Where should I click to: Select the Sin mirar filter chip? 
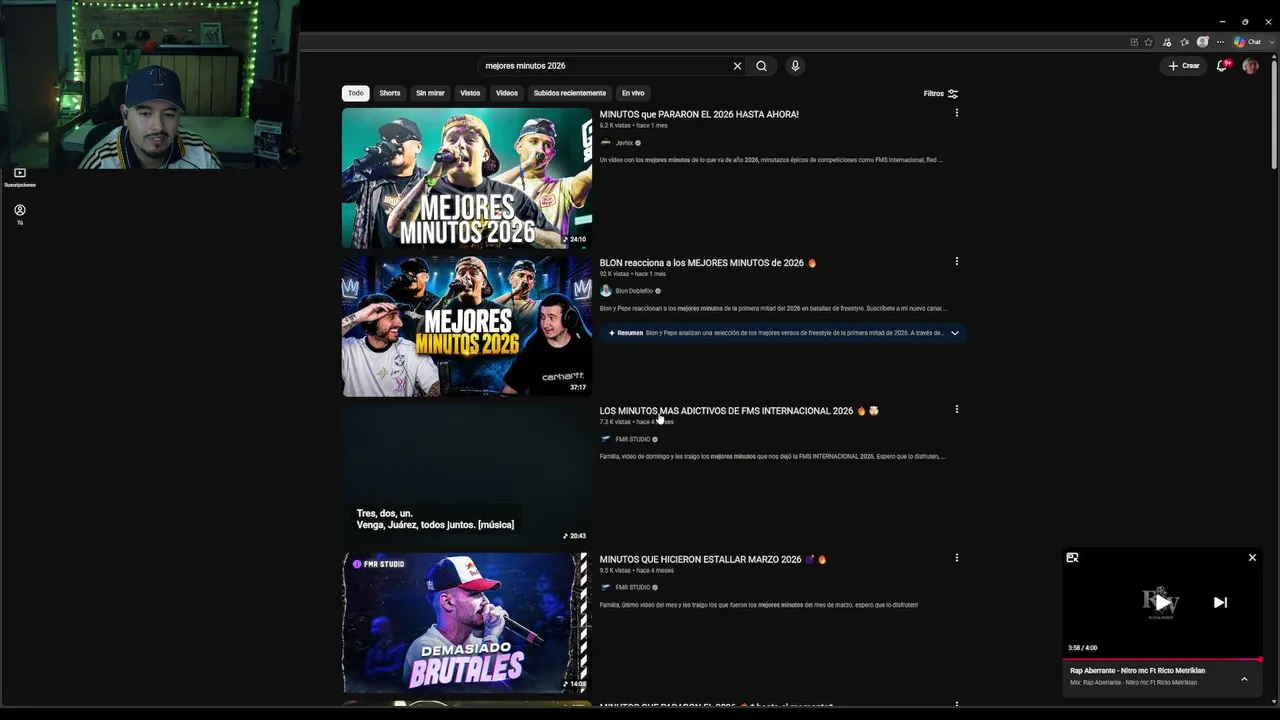pyautogui.click(x=430, y=93)
